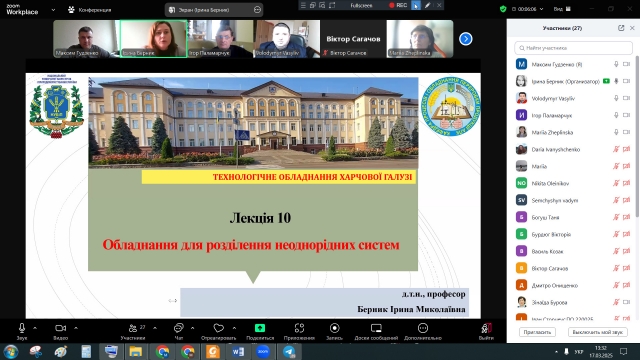Screen dimensions: 640x360
Task: Select participant Semchyshyn vadym in list
Action: coord(573,200)
